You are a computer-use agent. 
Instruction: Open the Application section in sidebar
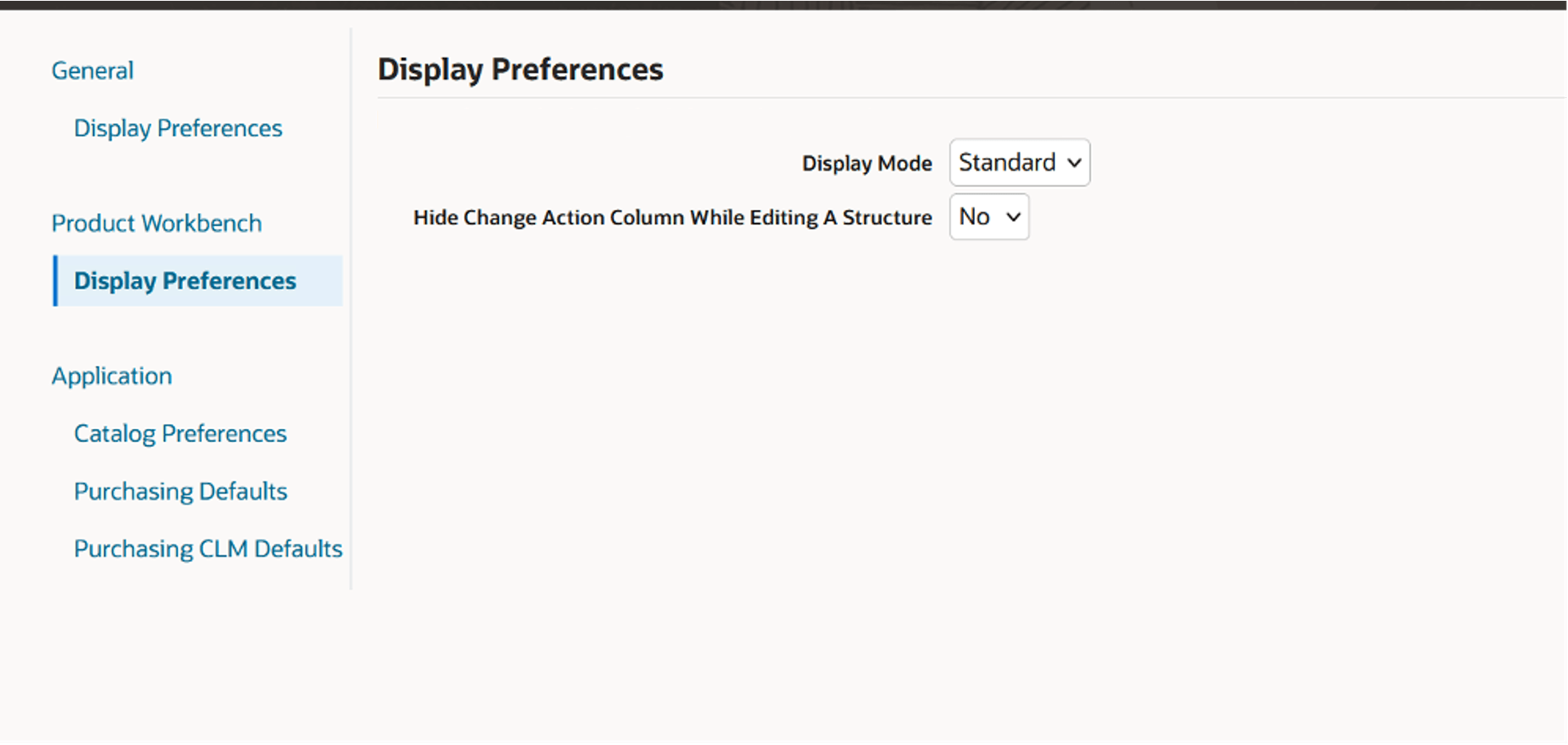pyautogui.click(x=112, y=376)
